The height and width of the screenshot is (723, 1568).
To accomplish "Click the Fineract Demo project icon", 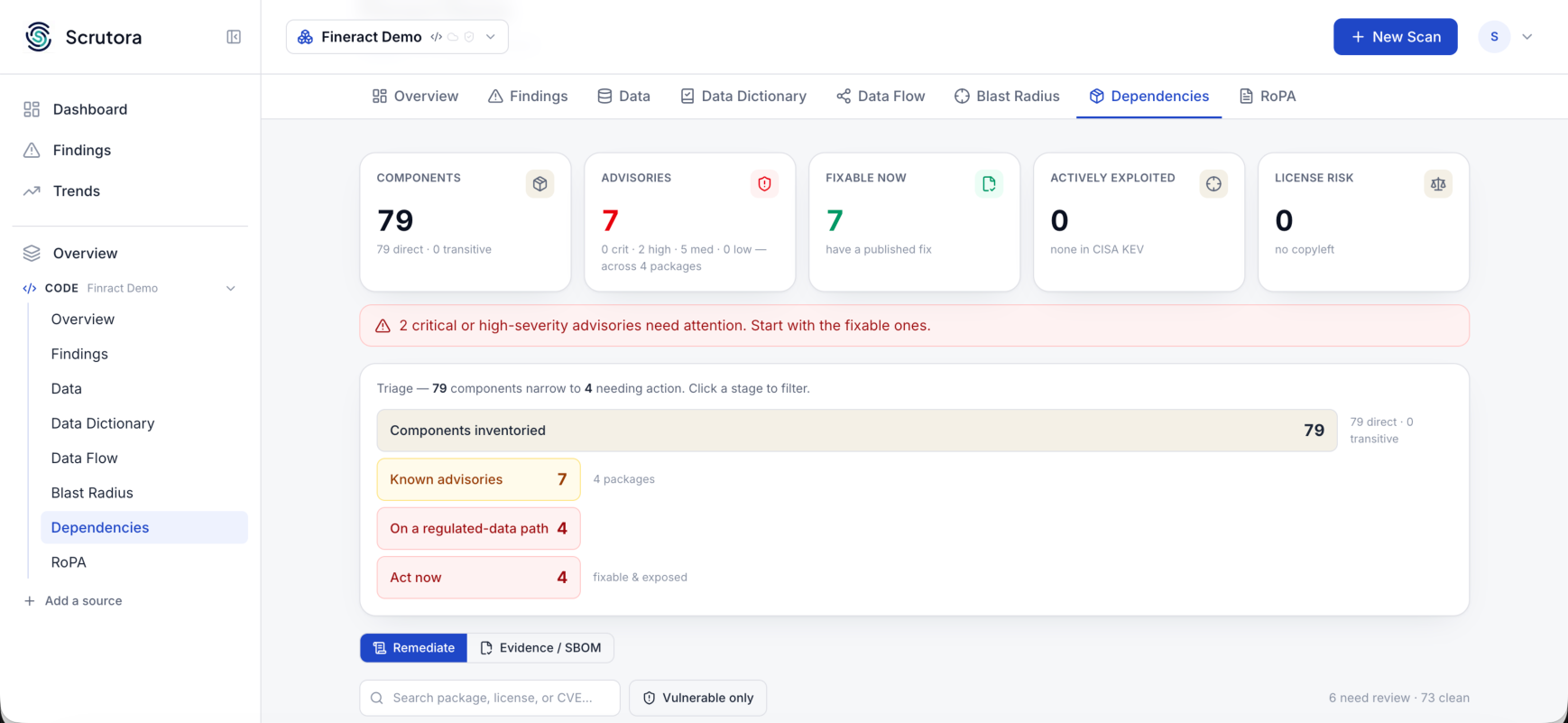I will click(x=305, y=37).
